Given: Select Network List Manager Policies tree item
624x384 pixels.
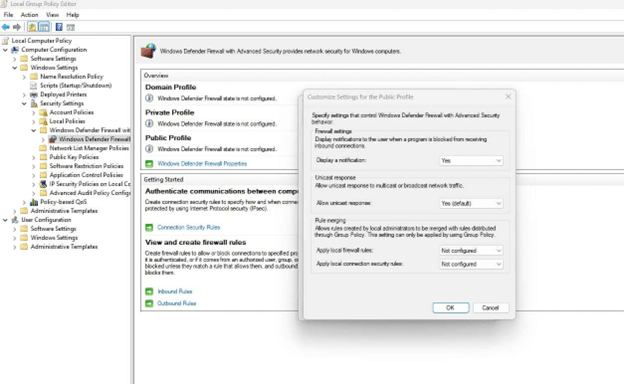Looking at the screenshot, I should tap(89, 148).
